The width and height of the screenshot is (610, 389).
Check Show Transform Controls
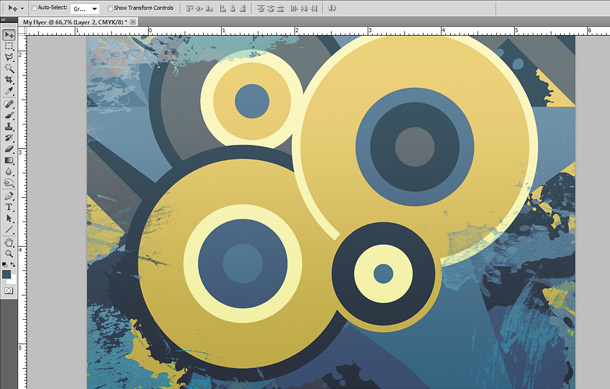point(110,8)
